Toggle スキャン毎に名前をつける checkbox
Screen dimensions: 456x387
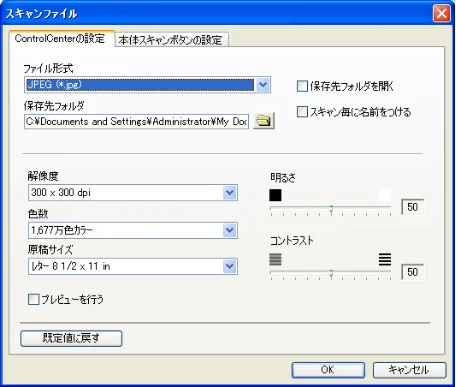(x=302, y=112)
